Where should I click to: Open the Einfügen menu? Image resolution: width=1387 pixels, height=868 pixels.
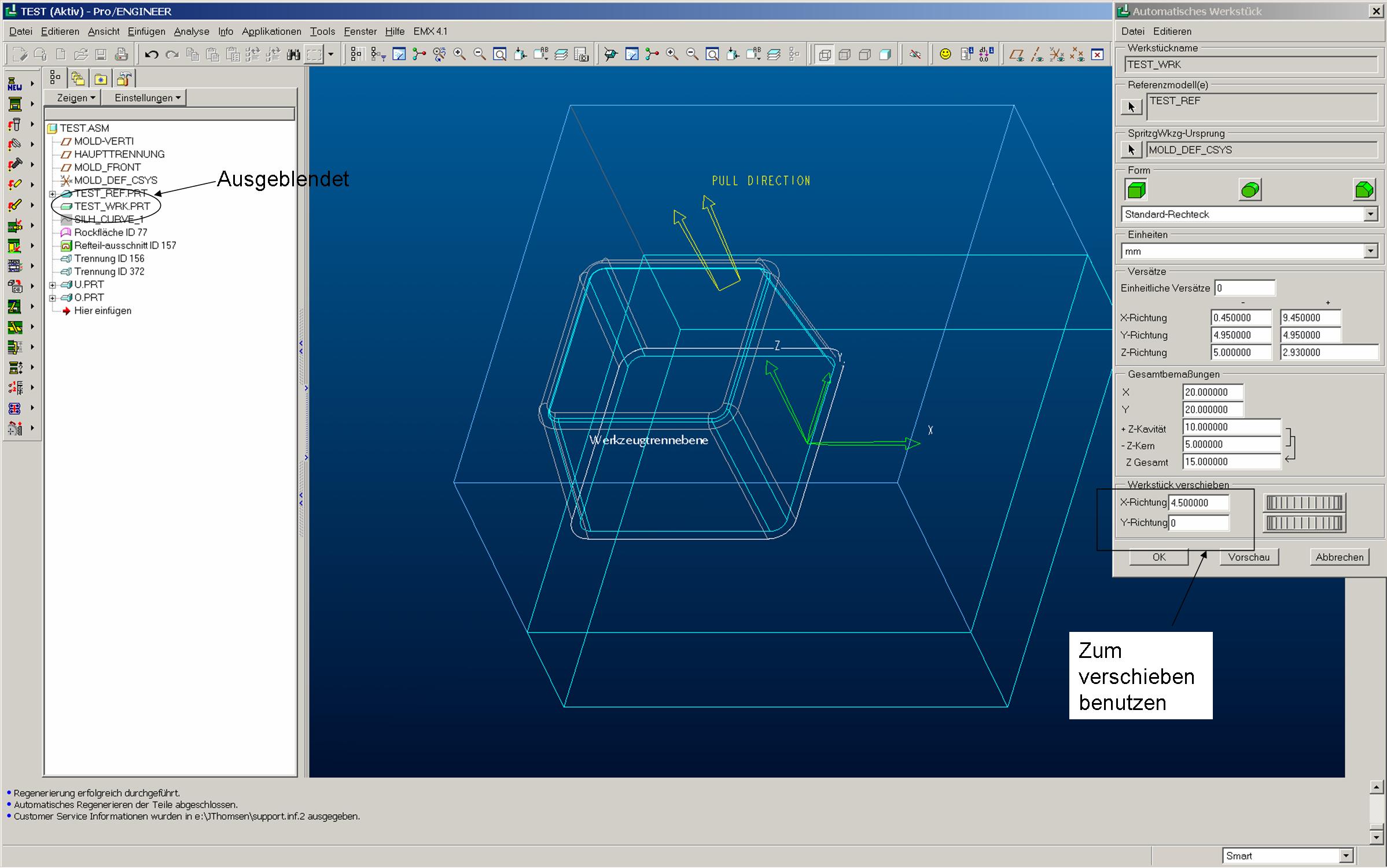point(146,31)
